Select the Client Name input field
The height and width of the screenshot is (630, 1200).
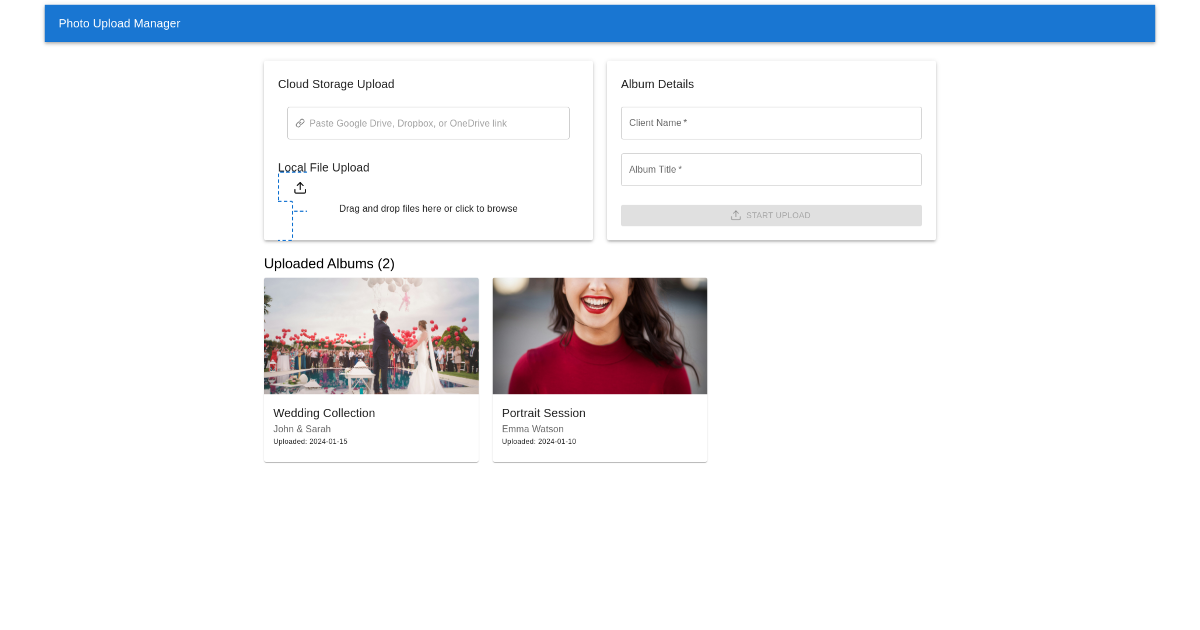(x=770, y=123)
